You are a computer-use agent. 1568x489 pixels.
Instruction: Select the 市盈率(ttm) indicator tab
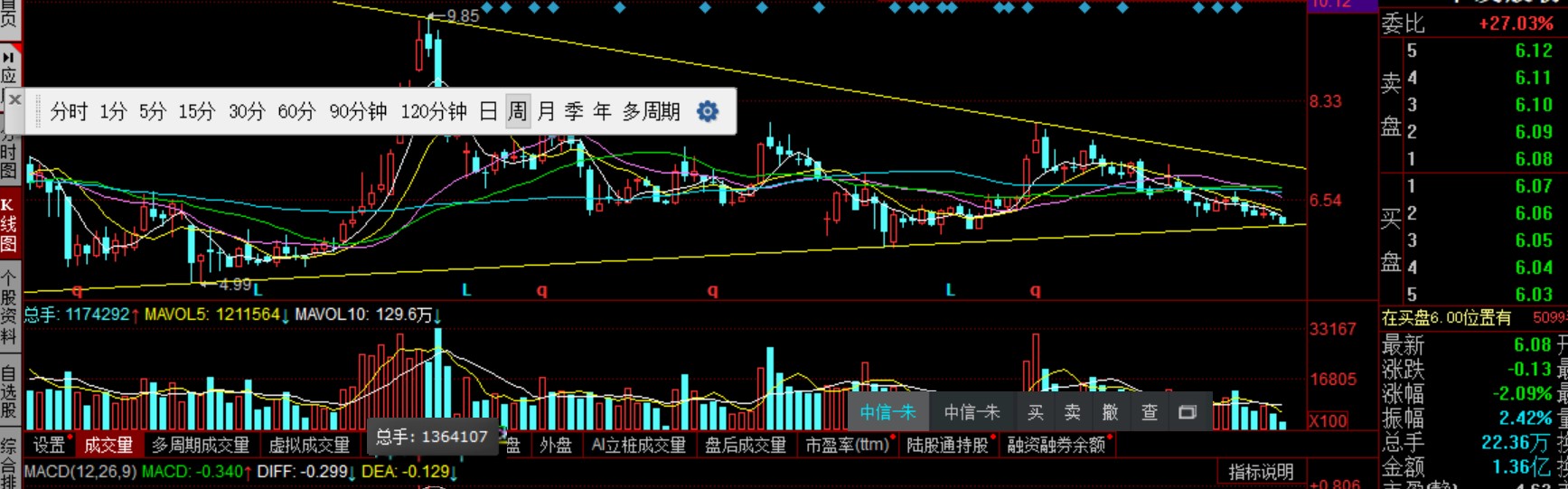click(x=848, y=445)
